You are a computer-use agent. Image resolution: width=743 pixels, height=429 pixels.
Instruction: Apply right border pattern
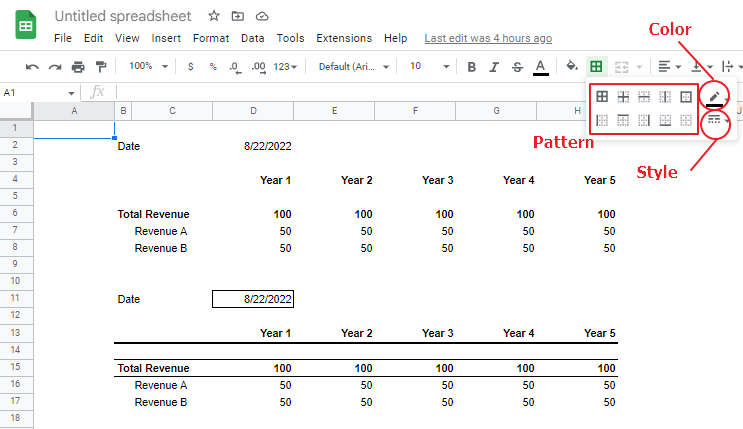pos(644,120)
